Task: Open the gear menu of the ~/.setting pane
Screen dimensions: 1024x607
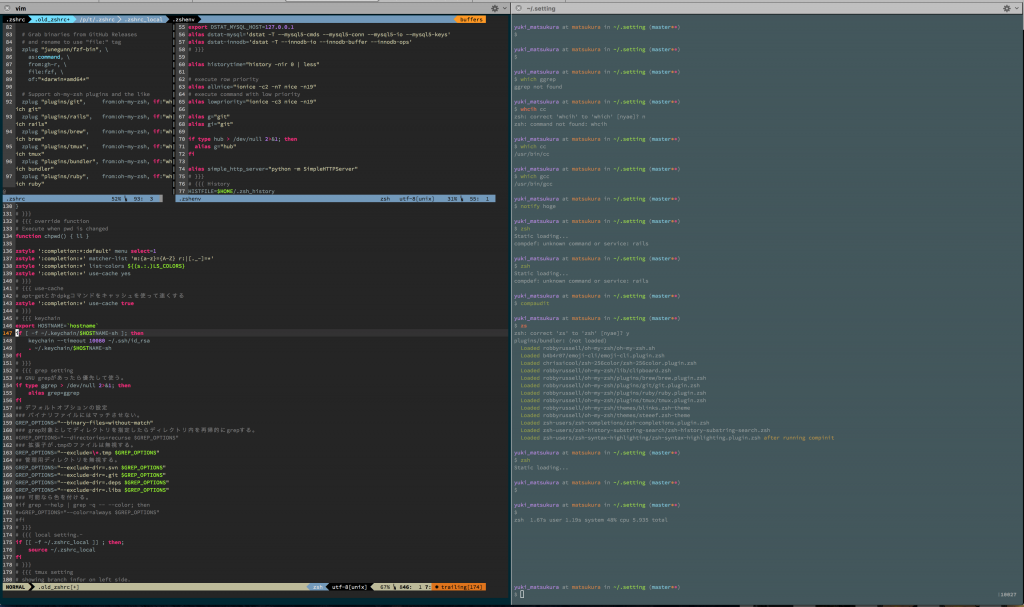Action: (x=1006, y=8)
